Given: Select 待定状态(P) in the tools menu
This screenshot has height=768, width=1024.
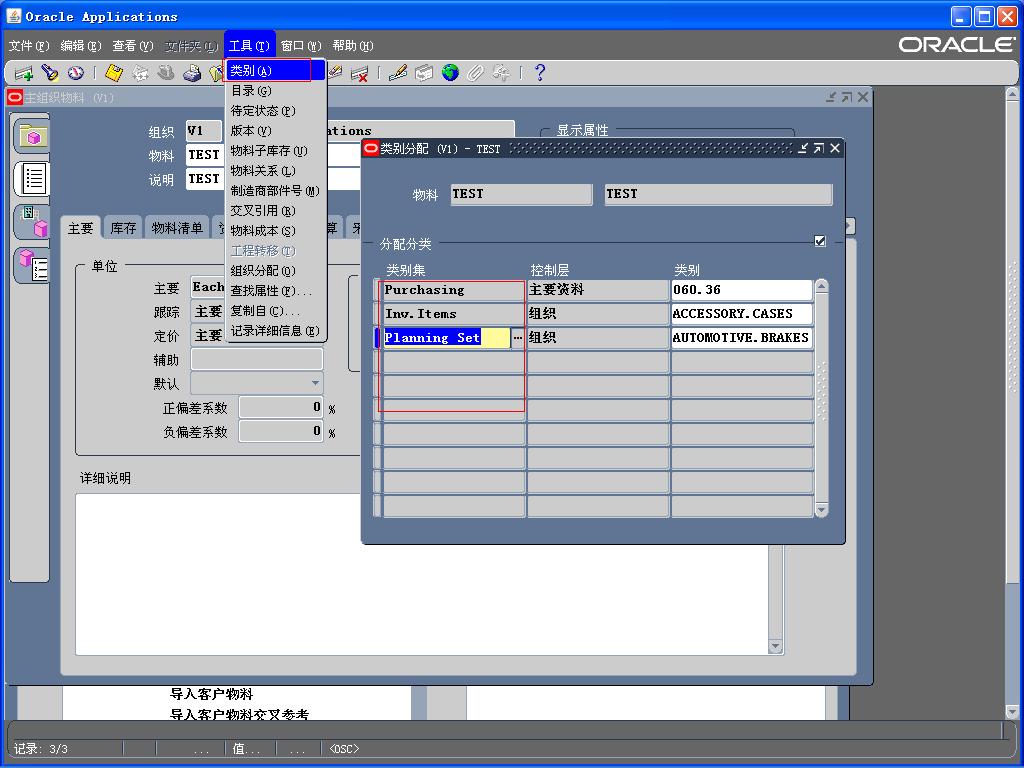Looking at the screenshot, I should coord(275,111).
